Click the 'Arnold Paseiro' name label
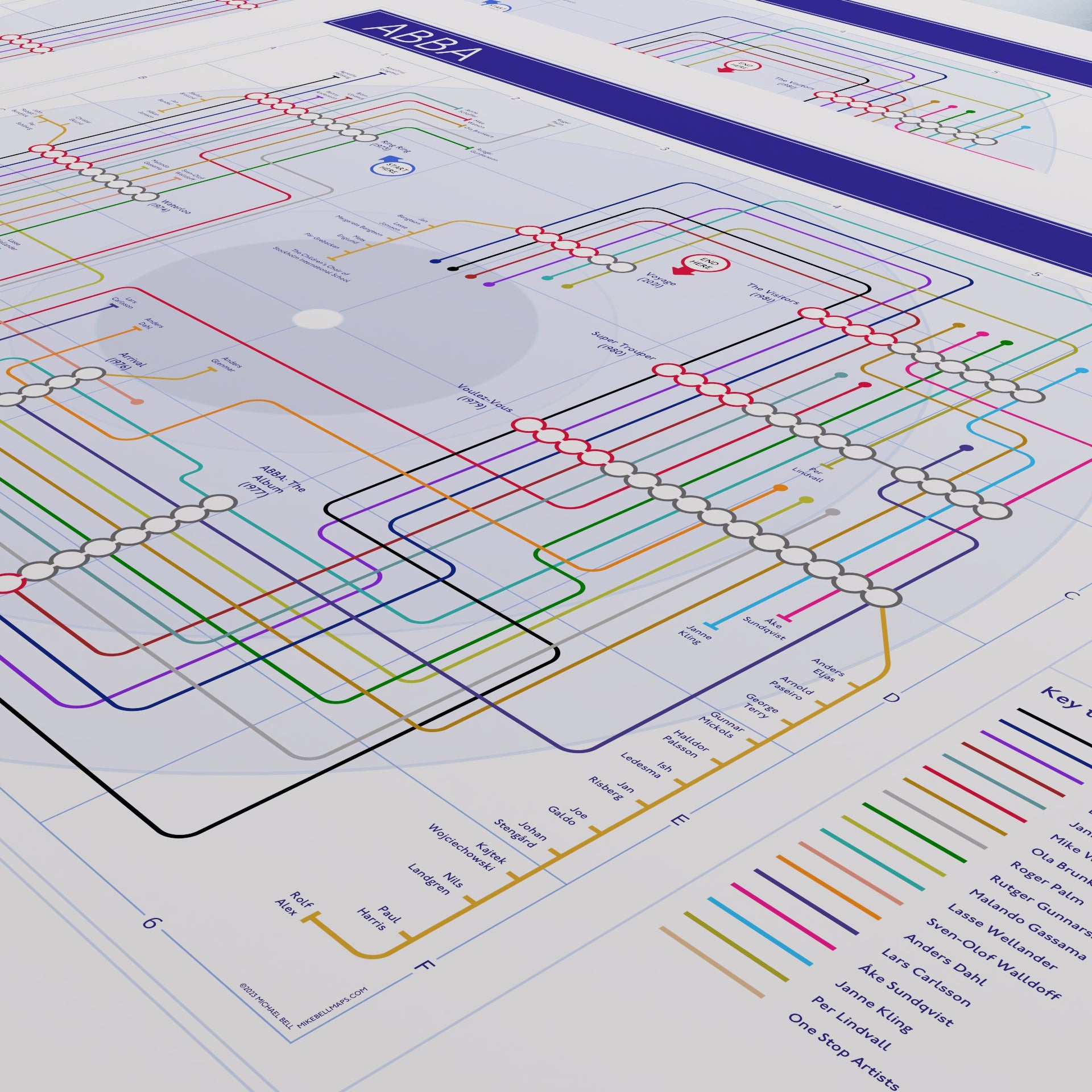 [x=792, y=687]
